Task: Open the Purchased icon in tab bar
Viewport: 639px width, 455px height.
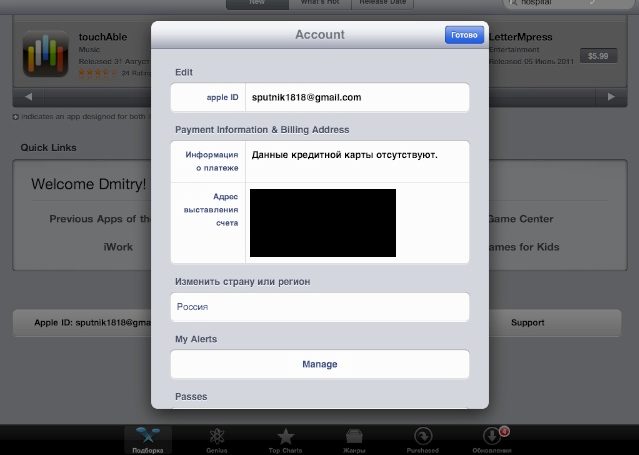Action: pos(422,438)
